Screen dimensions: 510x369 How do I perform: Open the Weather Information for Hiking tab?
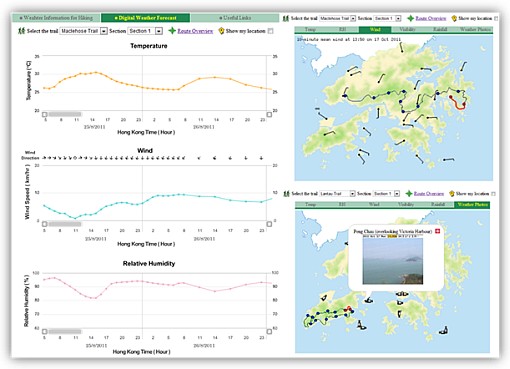(56, 18)
